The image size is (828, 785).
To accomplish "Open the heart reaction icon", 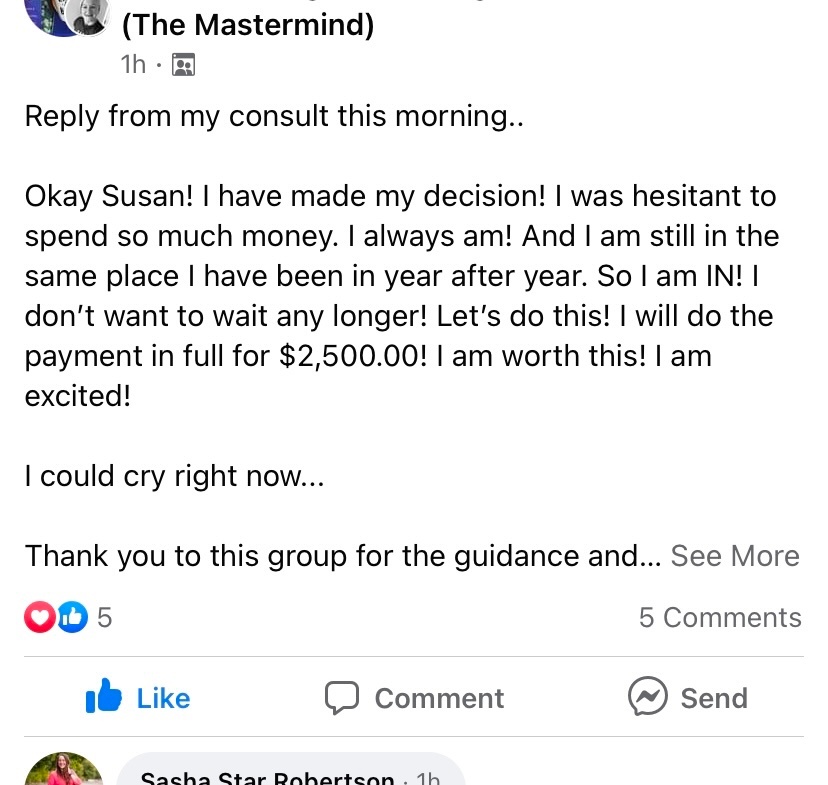I will point(40,617).
